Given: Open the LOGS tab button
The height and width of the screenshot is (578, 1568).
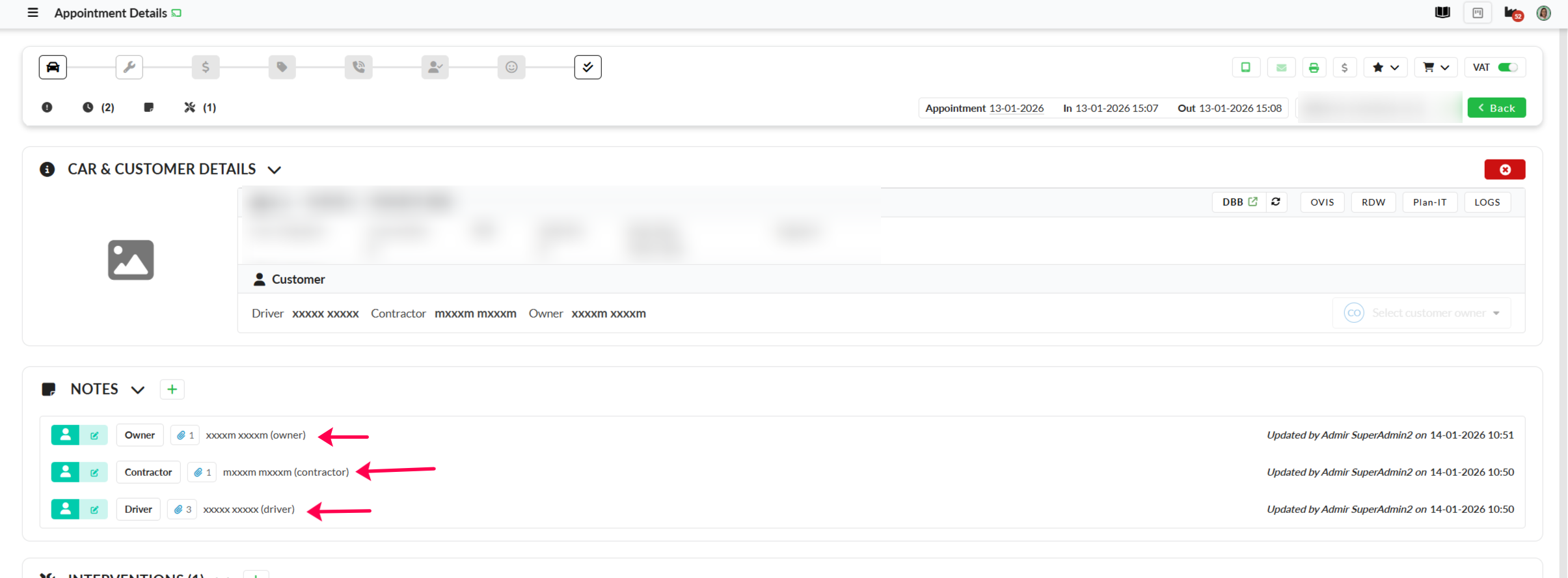Looking at the screenshot, I should (x=1487, y=202).
